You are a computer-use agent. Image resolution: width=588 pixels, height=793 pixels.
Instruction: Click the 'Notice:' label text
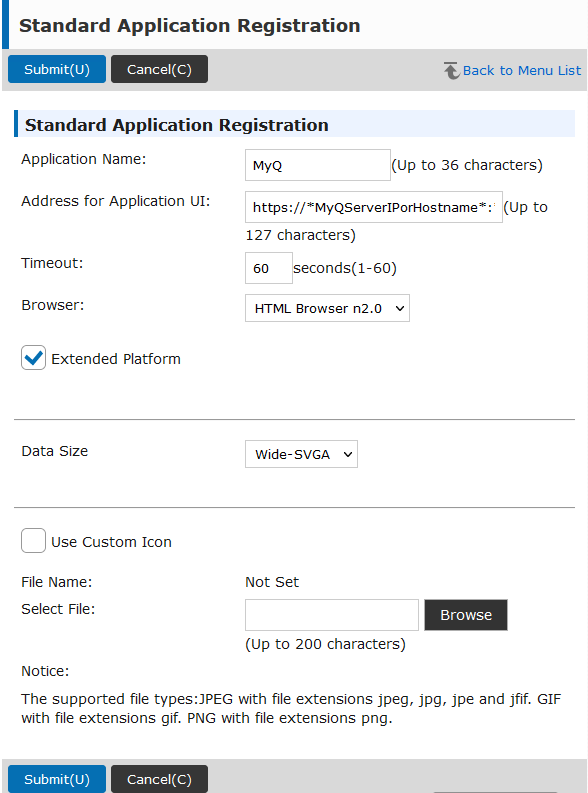[x=45, y=671]
